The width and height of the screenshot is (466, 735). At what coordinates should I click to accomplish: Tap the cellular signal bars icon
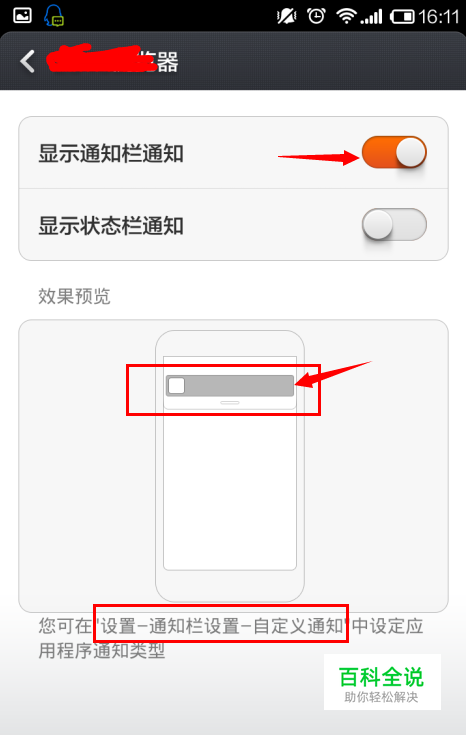click(x=371, y=18)
